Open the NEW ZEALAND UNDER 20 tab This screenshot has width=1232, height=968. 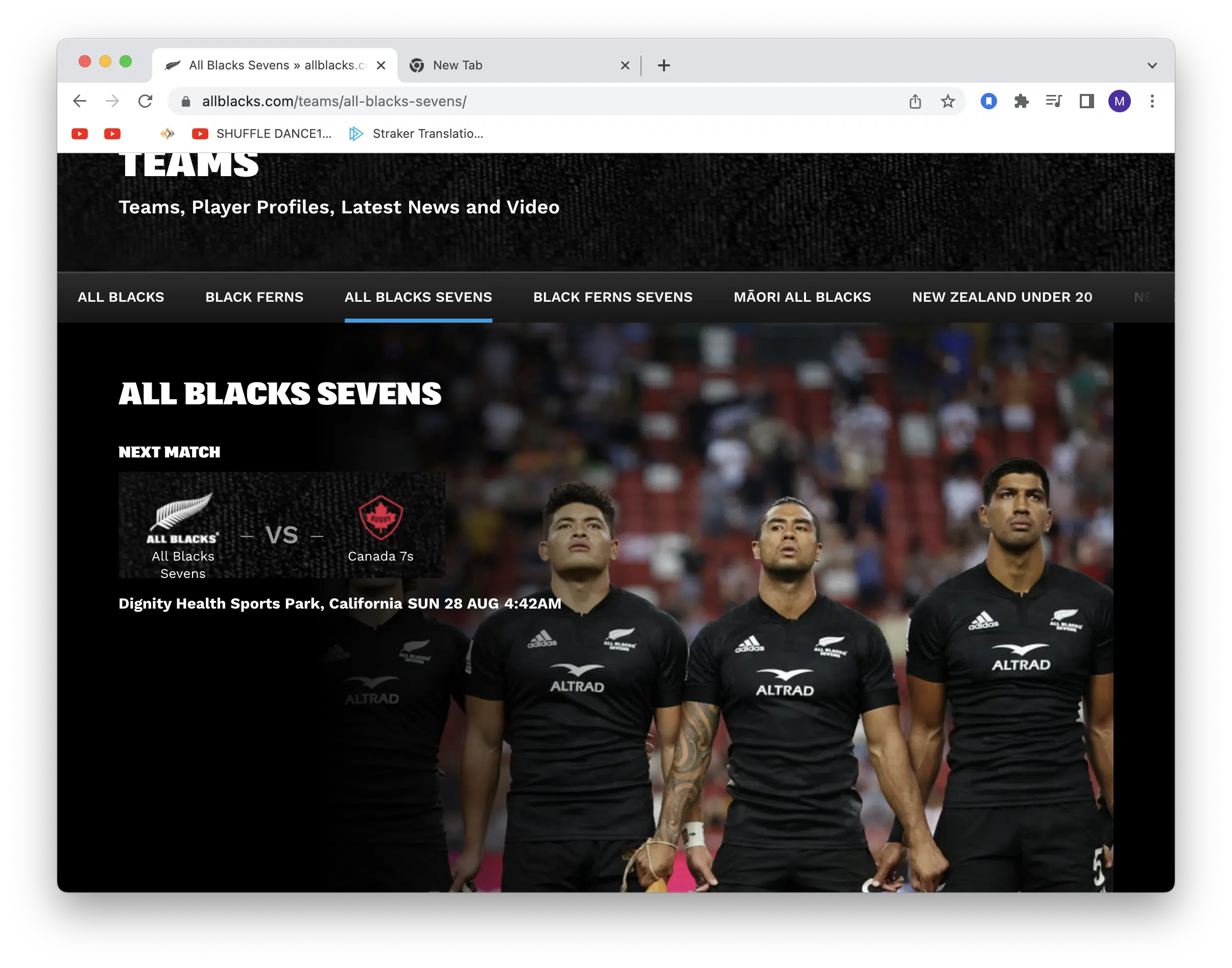pos(1002,297)
